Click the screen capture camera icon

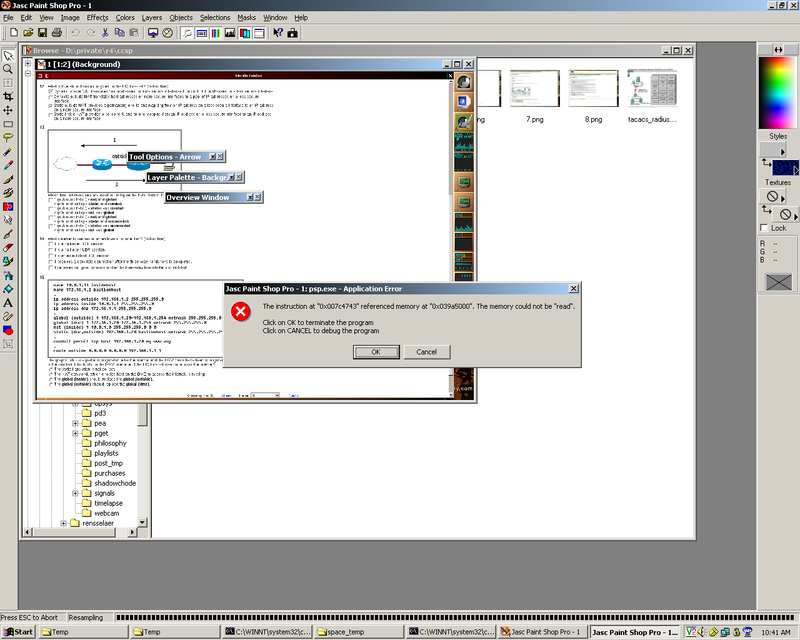(x=292, y=33)
